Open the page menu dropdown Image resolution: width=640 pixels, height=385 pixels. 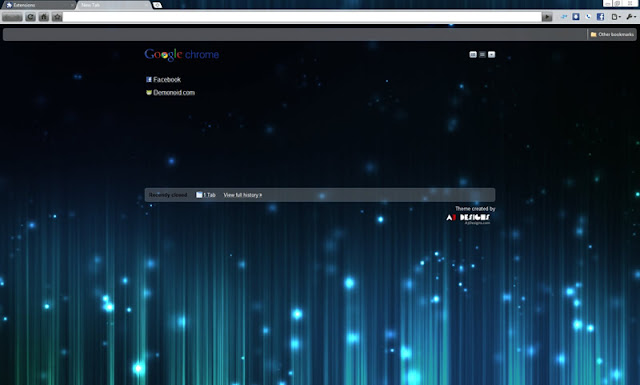tap(616, 17)
